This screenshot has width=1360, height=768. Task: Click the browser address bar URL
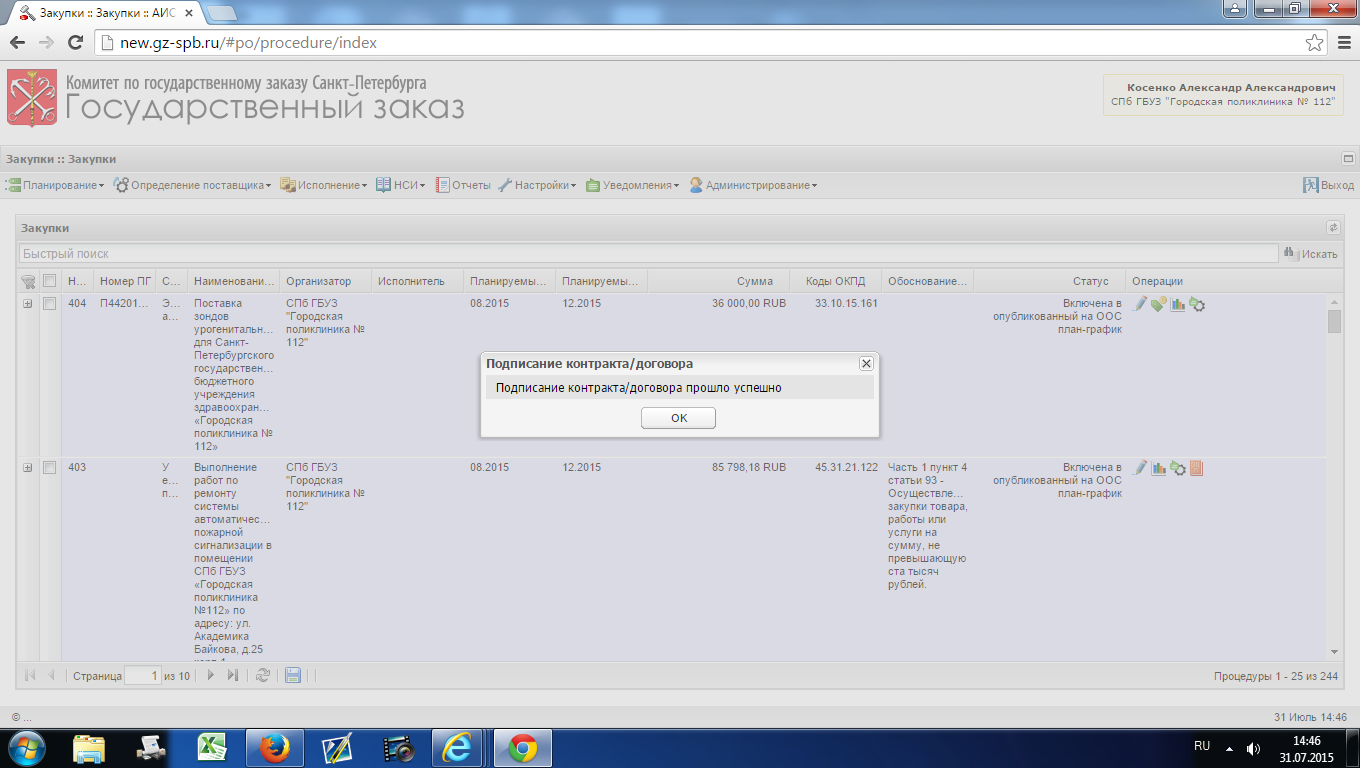(248, 43)
